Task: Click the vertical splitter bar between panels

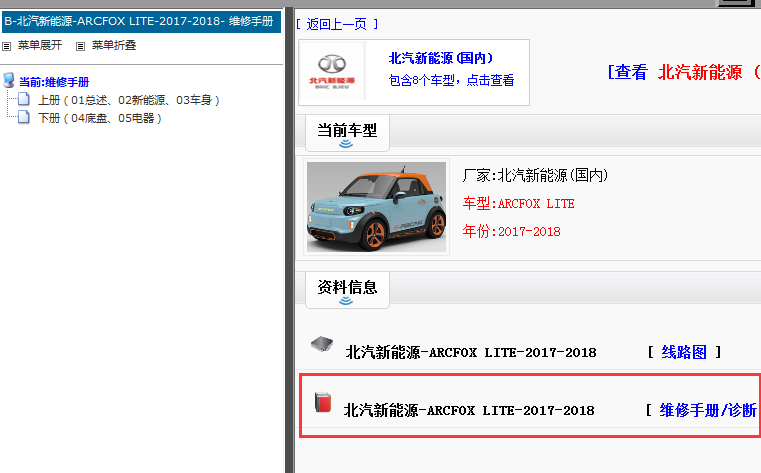Action: click(289, 240)
